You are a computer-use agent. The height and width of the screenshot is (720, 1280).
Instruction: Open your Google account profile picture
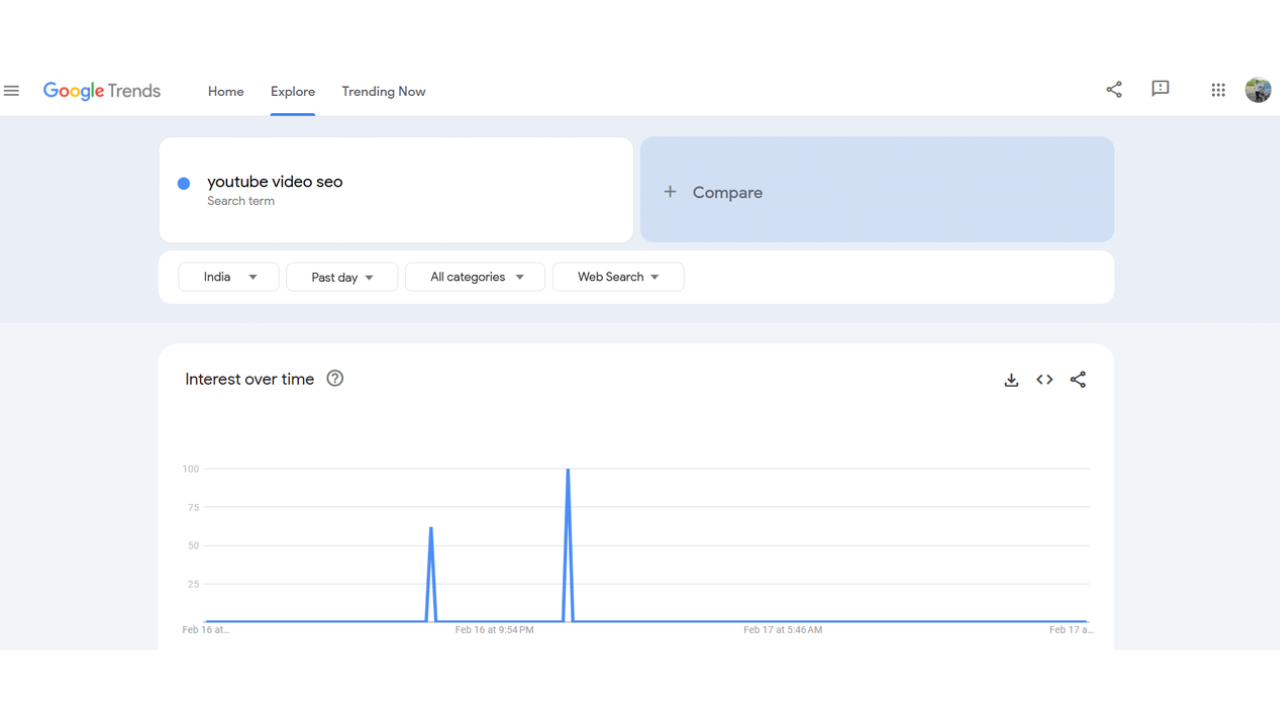point(1257,89)
